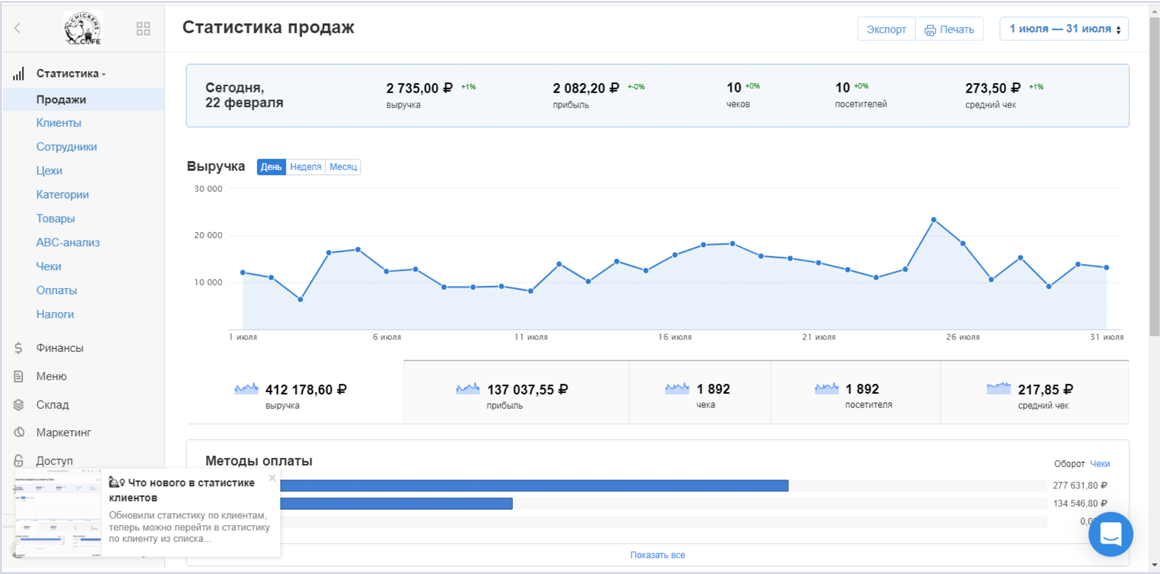This screenshot has width=1160, height=574.
Task: Open the date range selector
Action: coord(1064,29)
